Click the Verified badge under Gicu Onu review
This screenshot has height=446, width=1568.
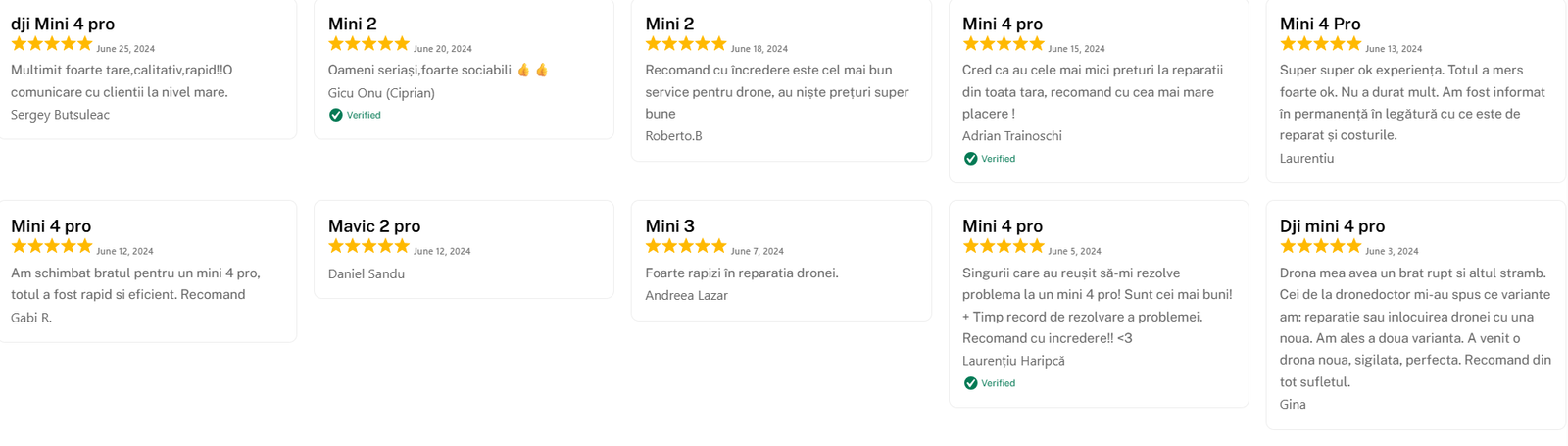click(355, 115)
